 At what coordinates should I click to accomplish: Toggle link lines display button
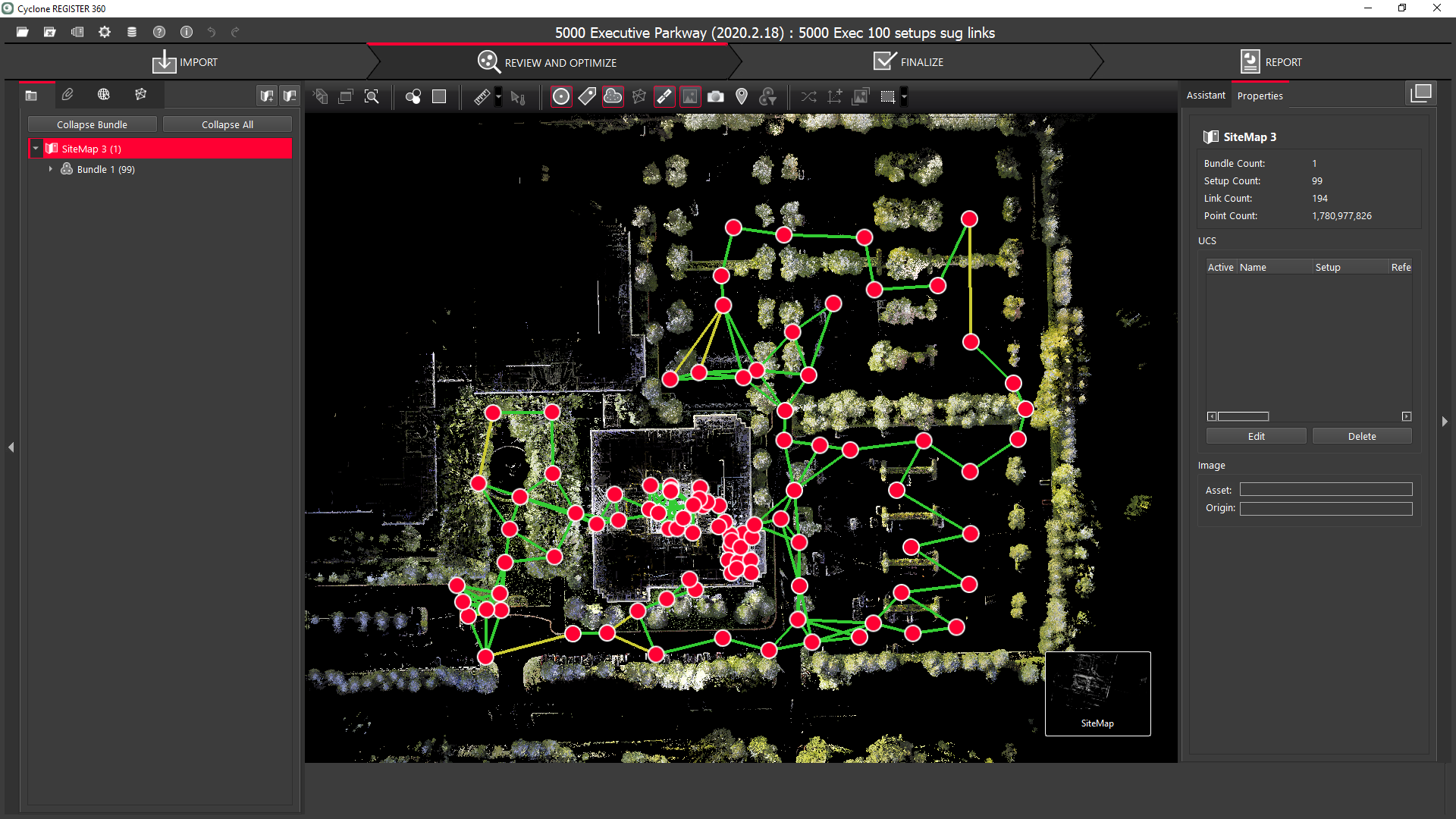point(664,97)
